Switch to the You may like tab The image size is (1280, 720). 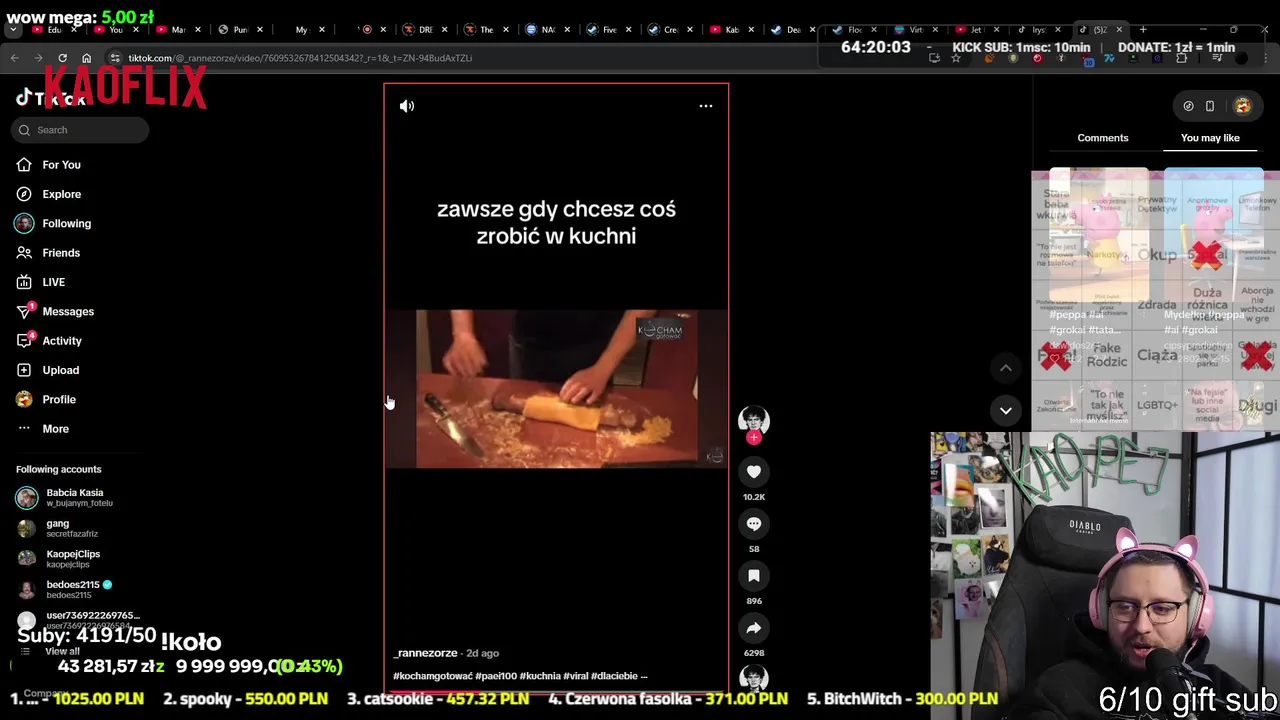[1210, 138]
